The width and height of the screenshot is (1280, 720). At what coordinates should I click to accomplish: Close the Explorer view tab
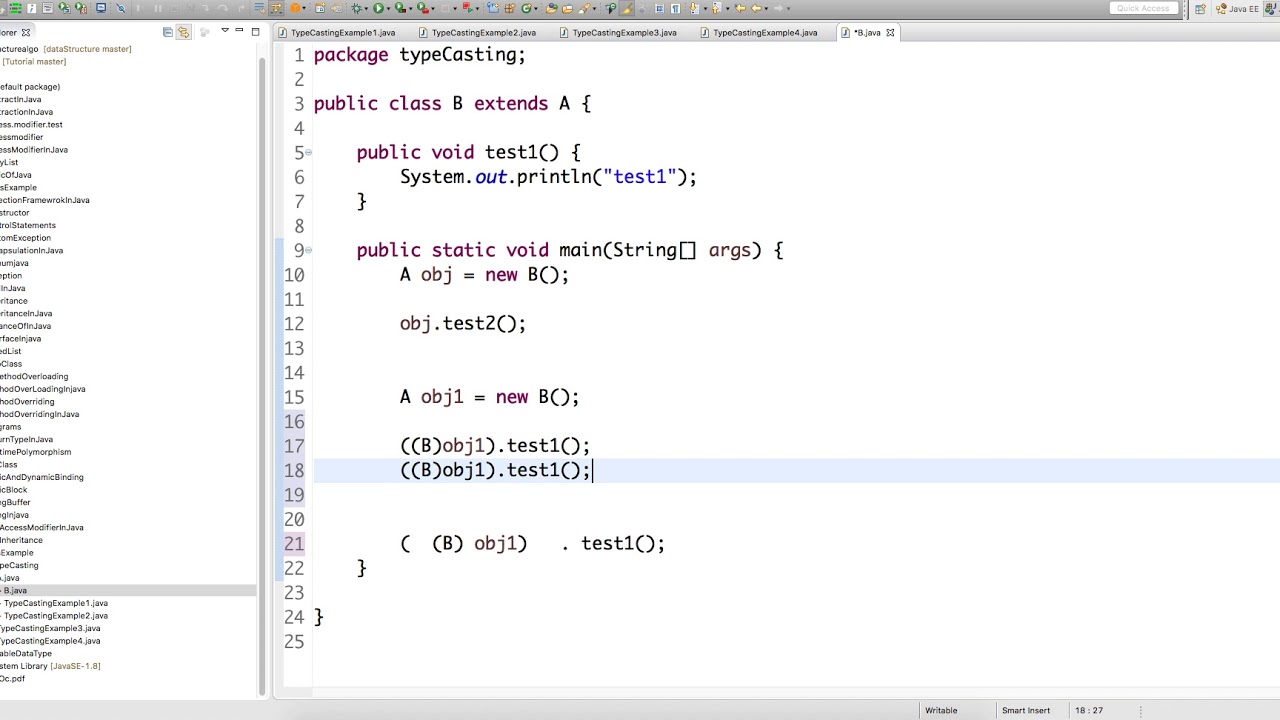coord(26,32)
